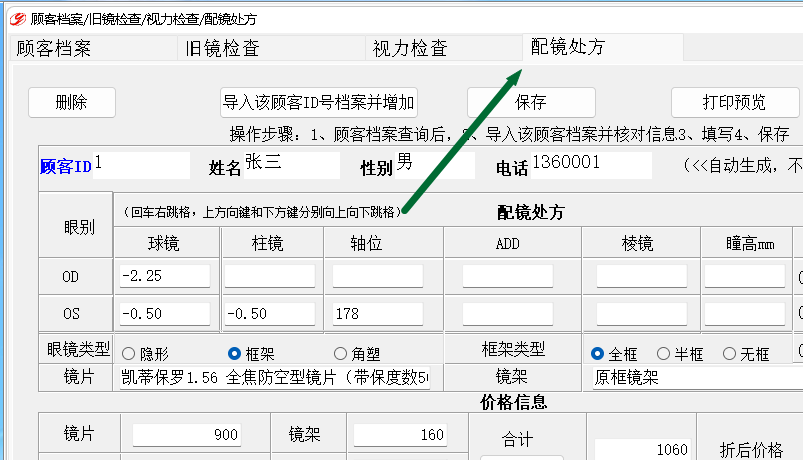
Task: Click the OS row label
Action: [x=71, y=313]
